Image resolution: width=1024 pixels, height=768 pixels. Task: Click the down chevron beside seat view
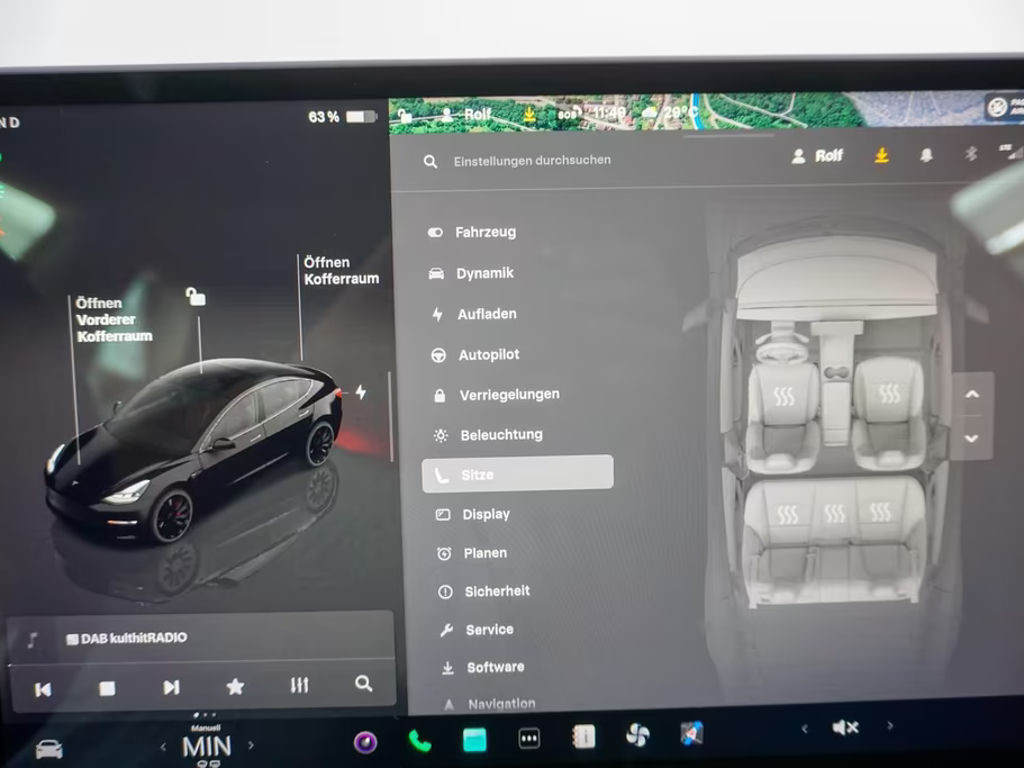972,438
